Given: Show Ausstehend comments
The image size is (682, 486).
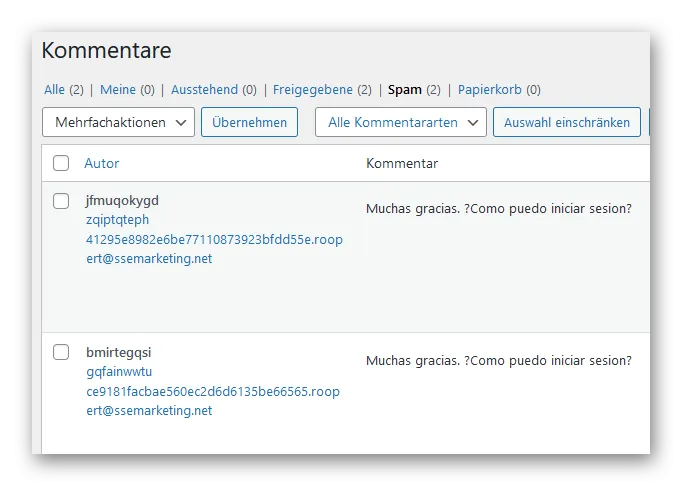Looking at the screenshot, I should tap(204, 90).
